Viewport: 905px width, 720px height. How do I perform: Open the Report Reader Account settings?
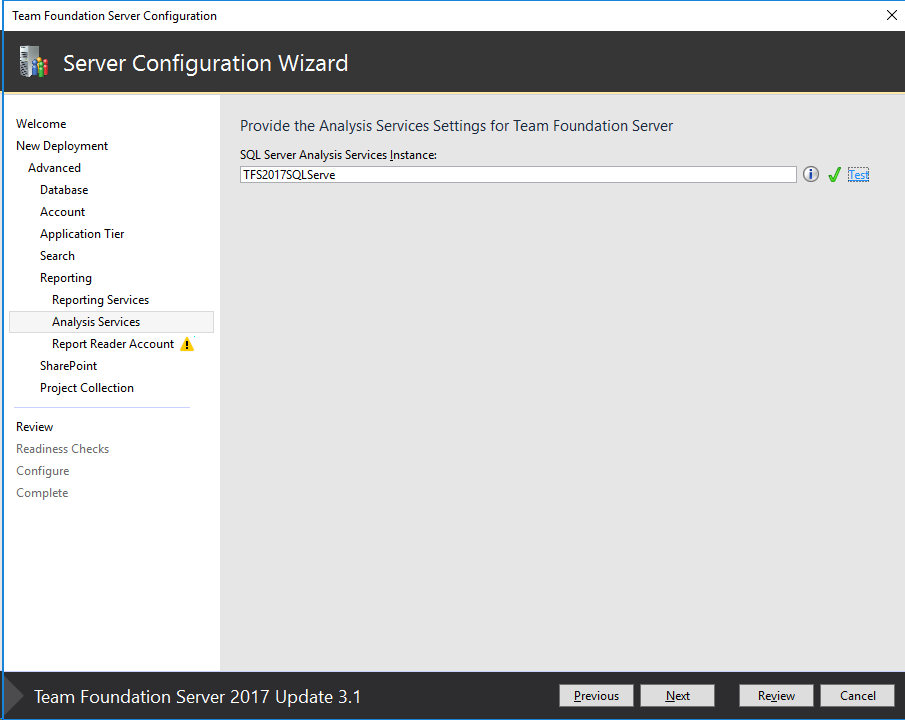click(x=113, y=343)
